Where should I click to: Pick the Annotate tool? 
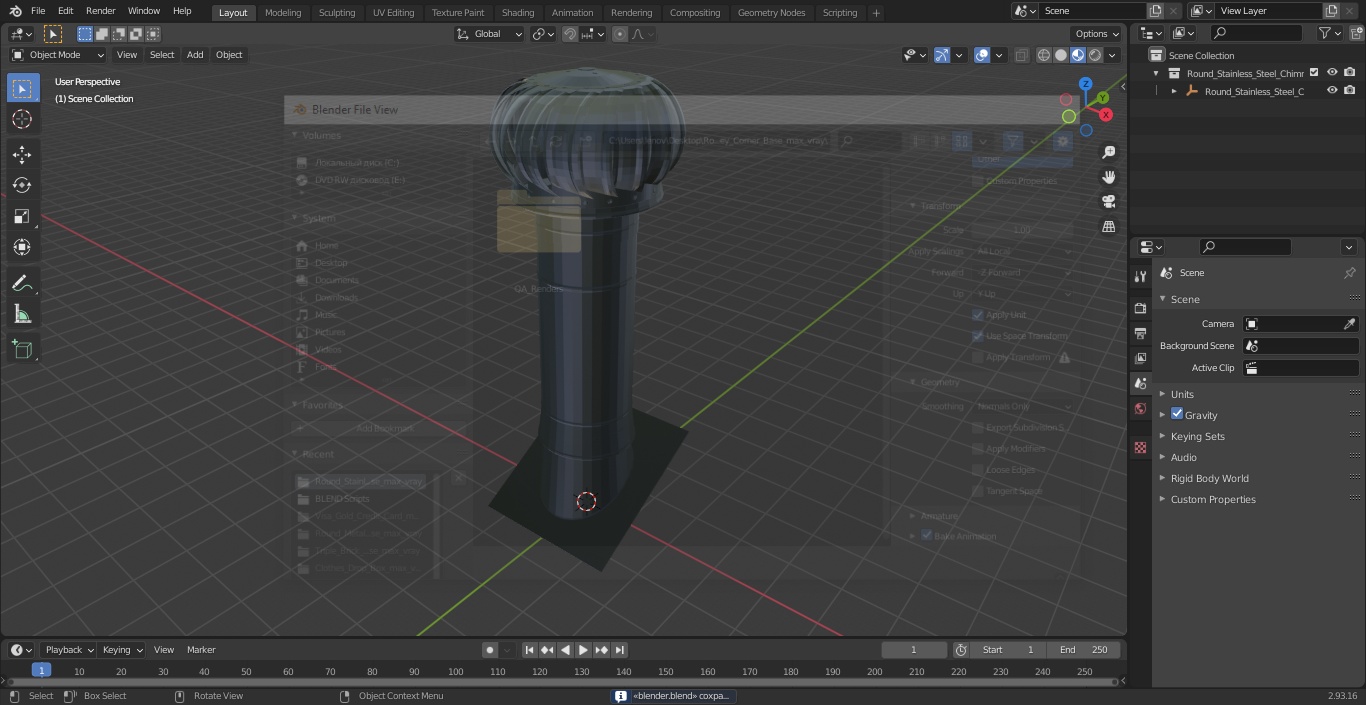[22, 283]
